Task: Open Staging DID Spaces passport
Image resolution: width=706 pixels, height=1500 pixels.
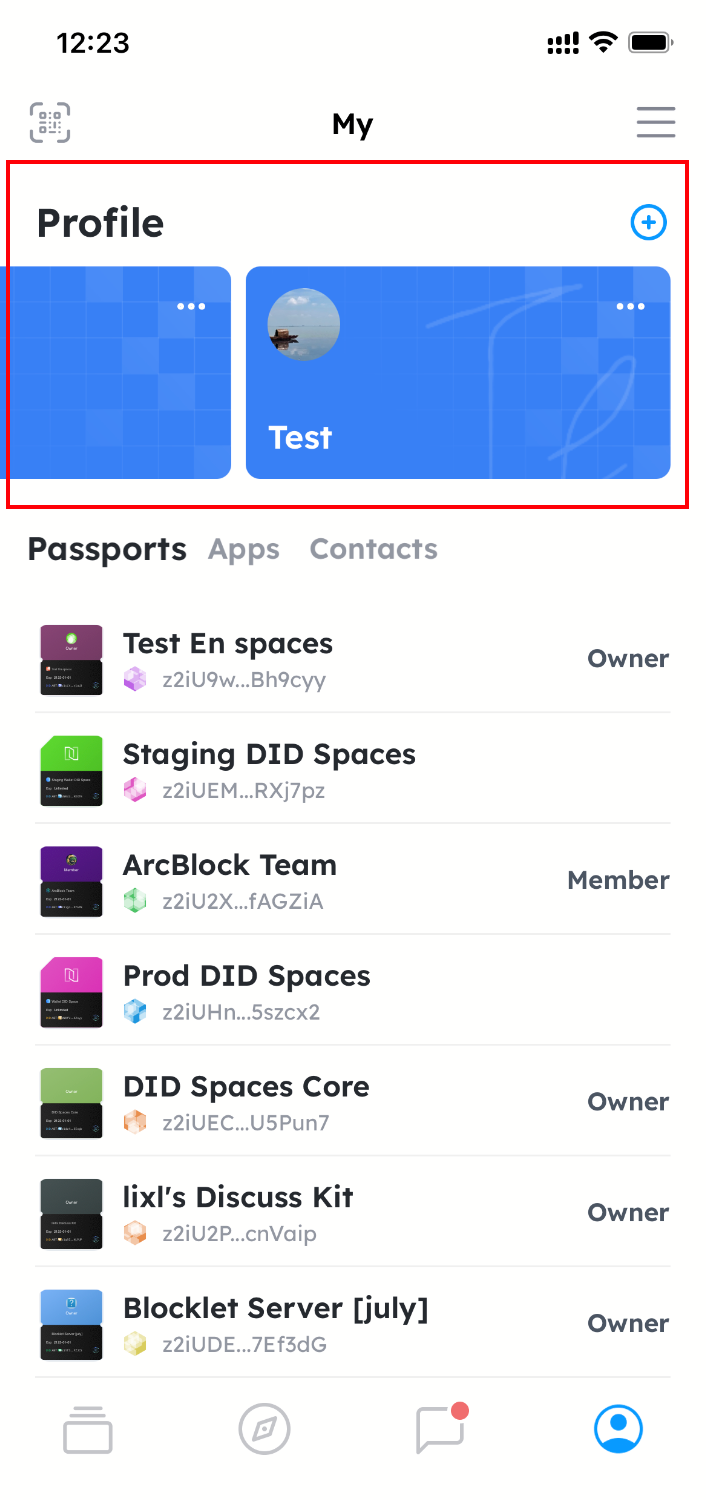Action: coord(269,755)
